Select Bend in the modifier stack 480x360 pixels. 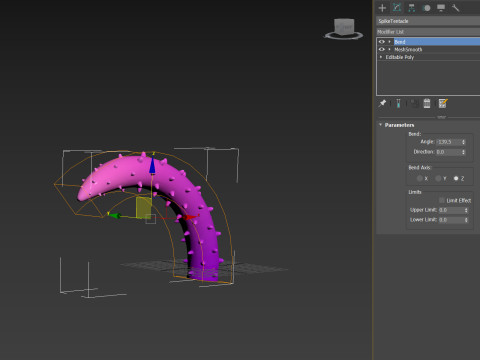tap(437, 42)
